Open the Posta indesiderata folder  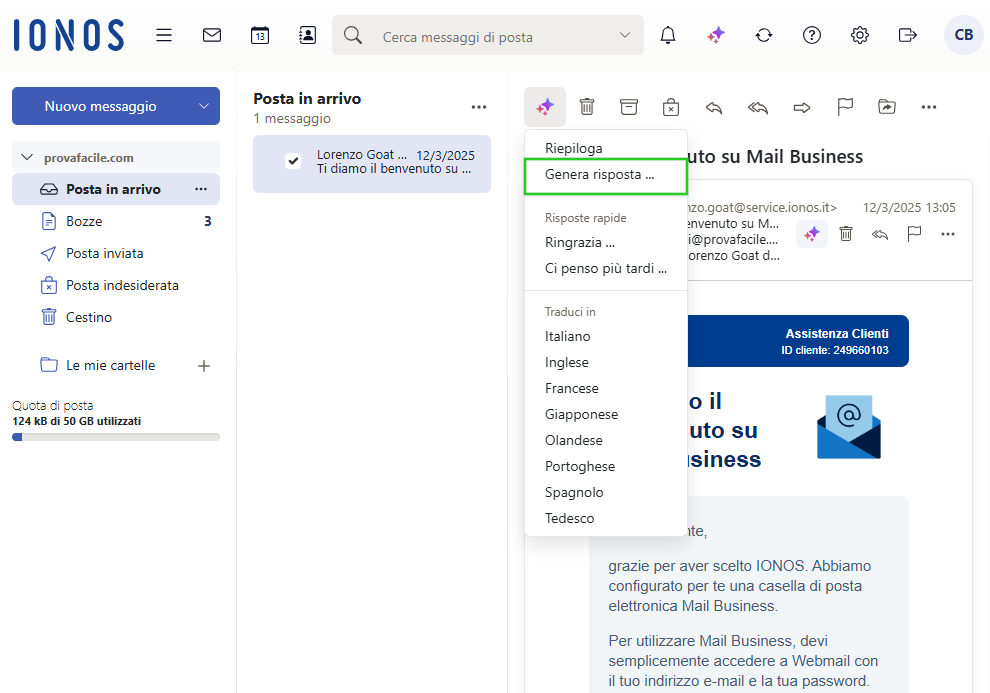[116, 286]
